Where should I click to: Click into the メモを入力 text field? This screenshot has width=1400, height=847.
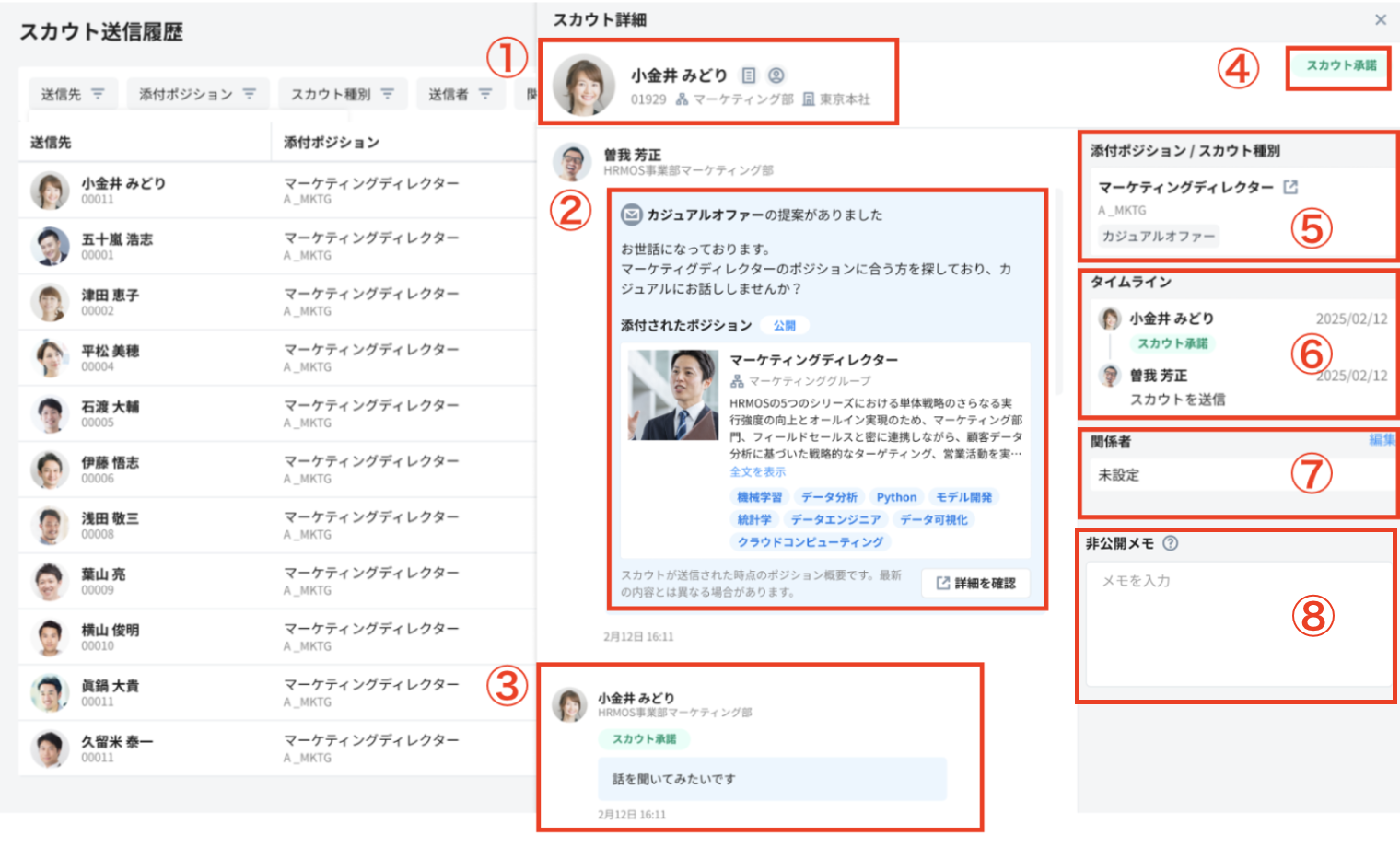click(x=1238, y=623)
